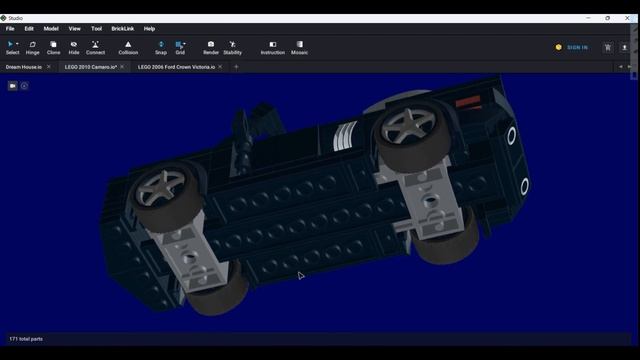The height and width of the screenshot is (360, 640).
Task: Open the View menu
Action: click(75, 29)
